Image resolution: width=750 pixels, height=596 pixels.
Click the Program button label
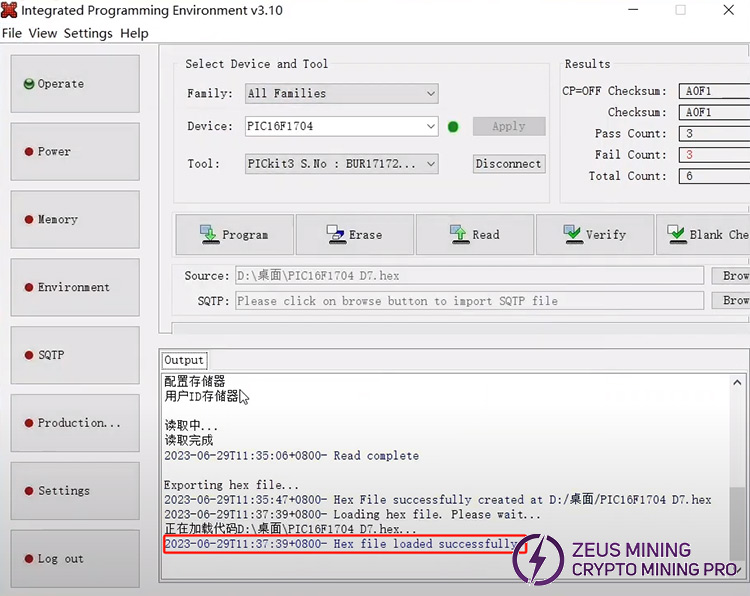245,235
